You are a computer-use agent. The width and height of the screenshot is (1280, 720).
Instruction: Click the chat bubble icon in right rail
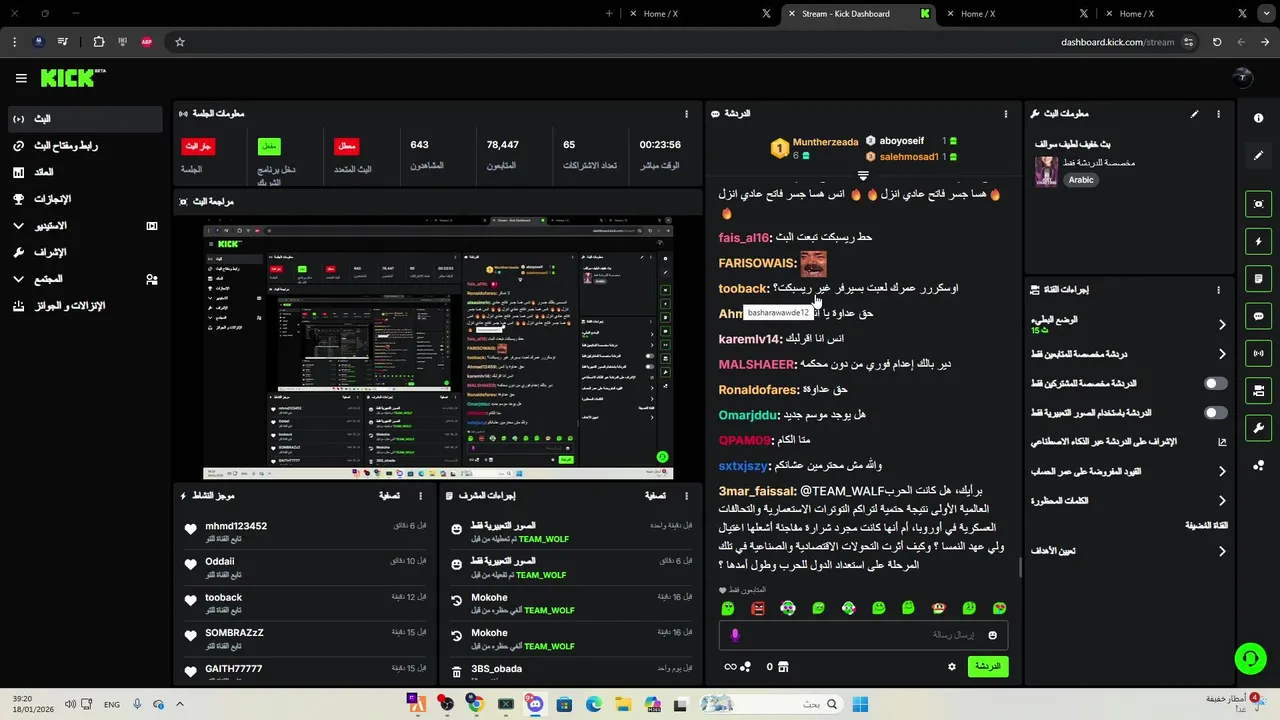click(1258, 316)
